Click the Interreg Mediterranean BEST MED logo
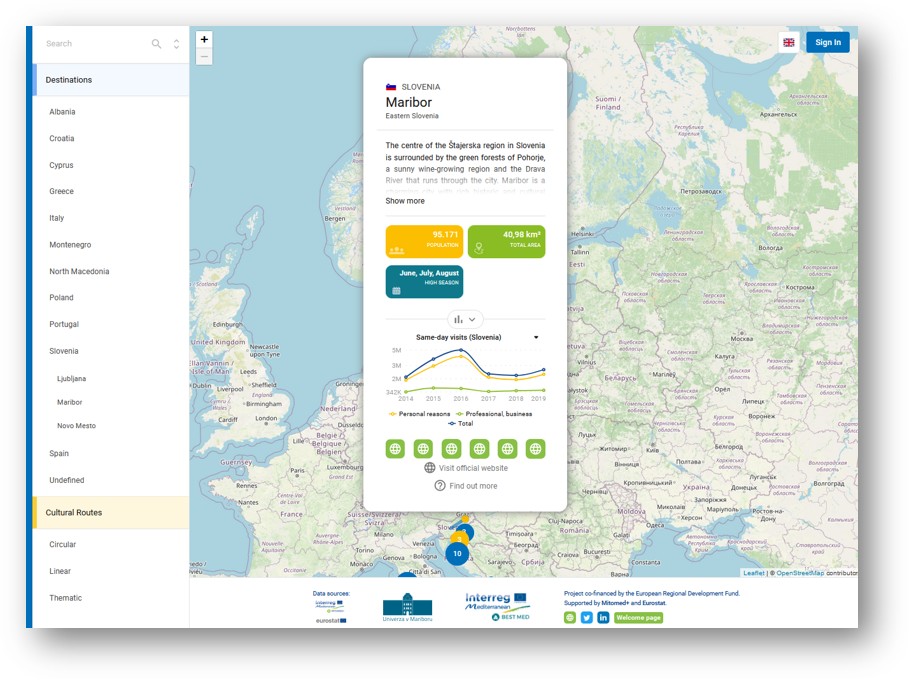Screen dimensions: 910x680 point(497,606)
